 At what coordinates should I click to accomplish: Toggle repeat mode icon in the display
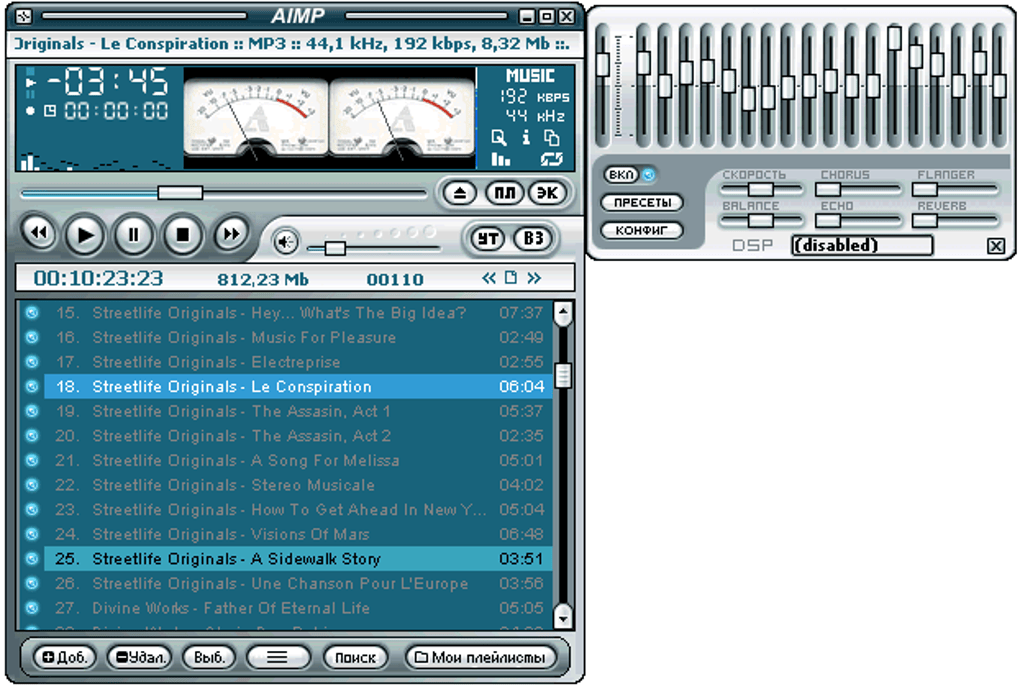click(552, 159)
